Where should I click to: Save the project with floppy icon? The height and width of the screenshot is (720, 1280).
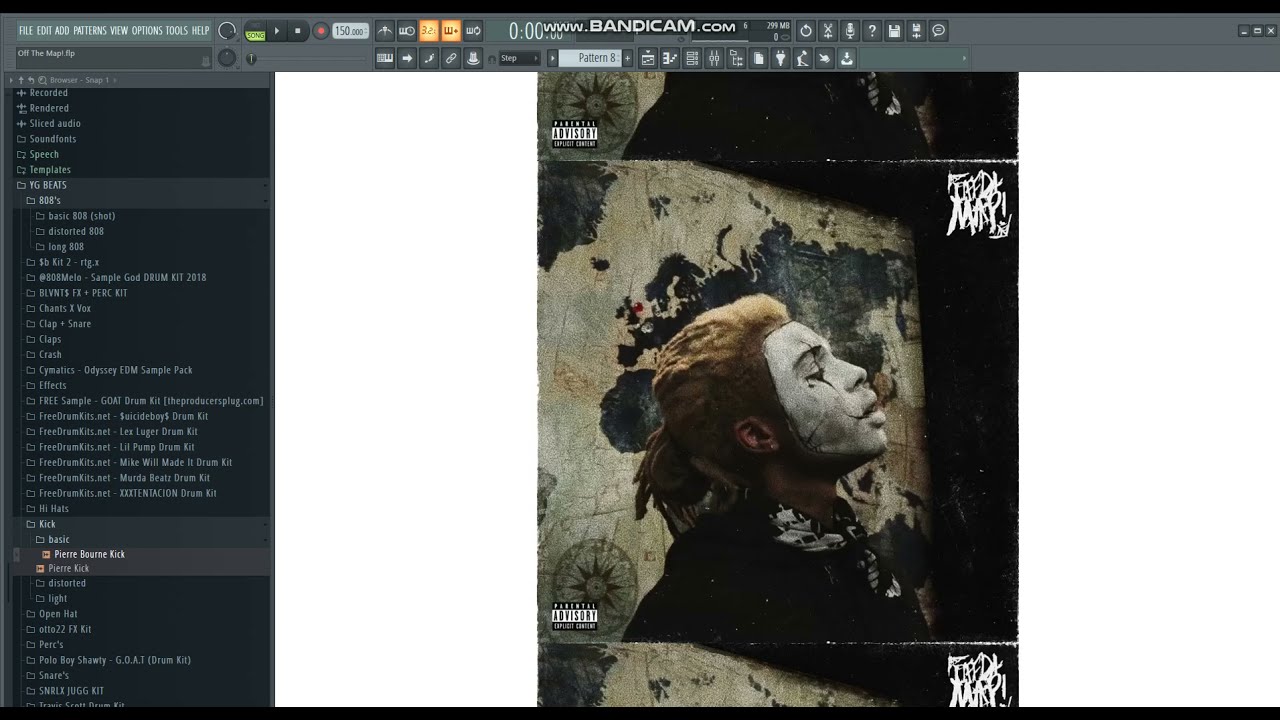[894, 31]
